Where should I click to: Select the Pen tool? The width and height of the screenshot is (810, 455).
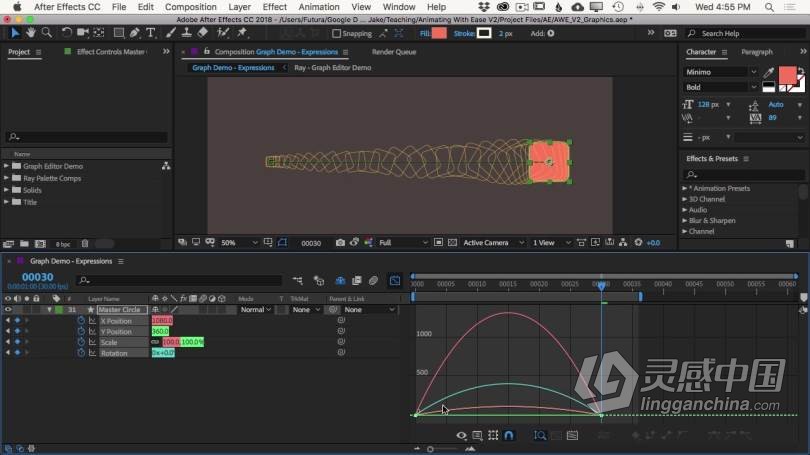[134, 32]
